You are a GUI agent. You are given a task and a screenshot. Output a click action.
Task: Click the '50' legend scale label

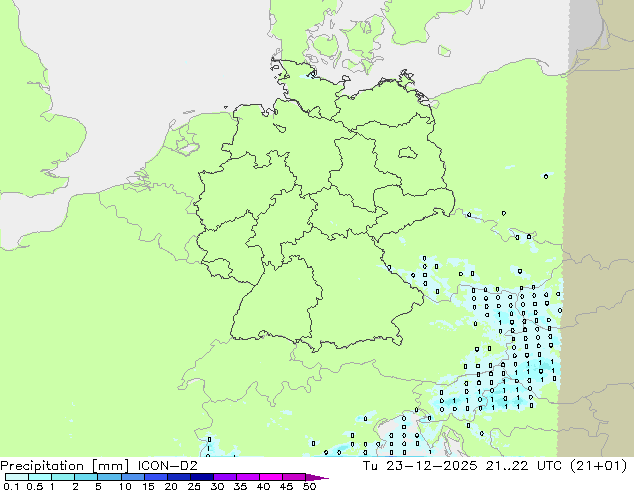[x=310, y=486]
